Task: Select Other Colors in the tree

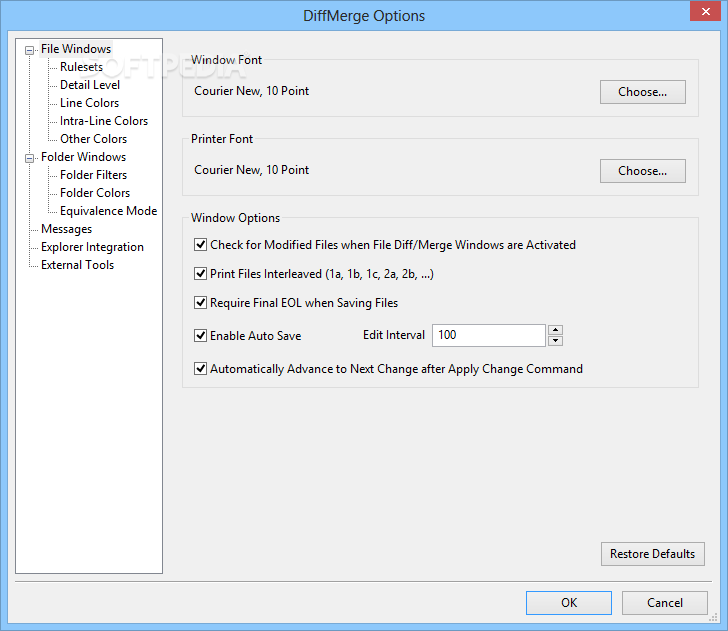Action: click(93, 139)
